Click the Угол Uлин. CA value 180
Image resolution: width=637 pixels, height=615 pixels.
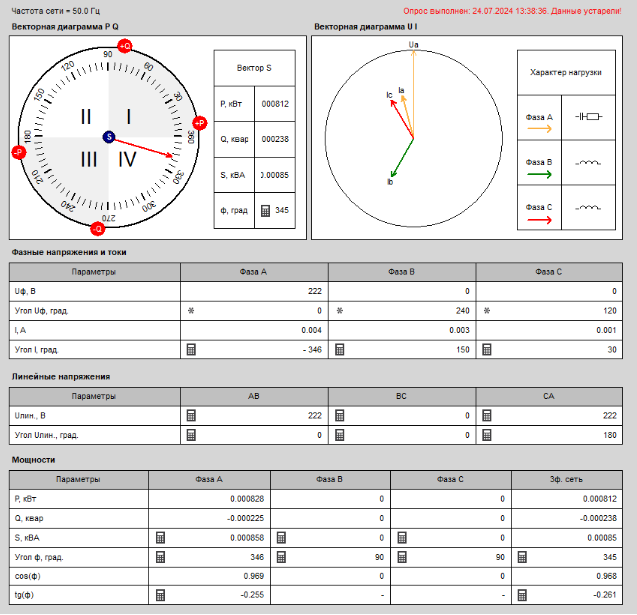610,435
